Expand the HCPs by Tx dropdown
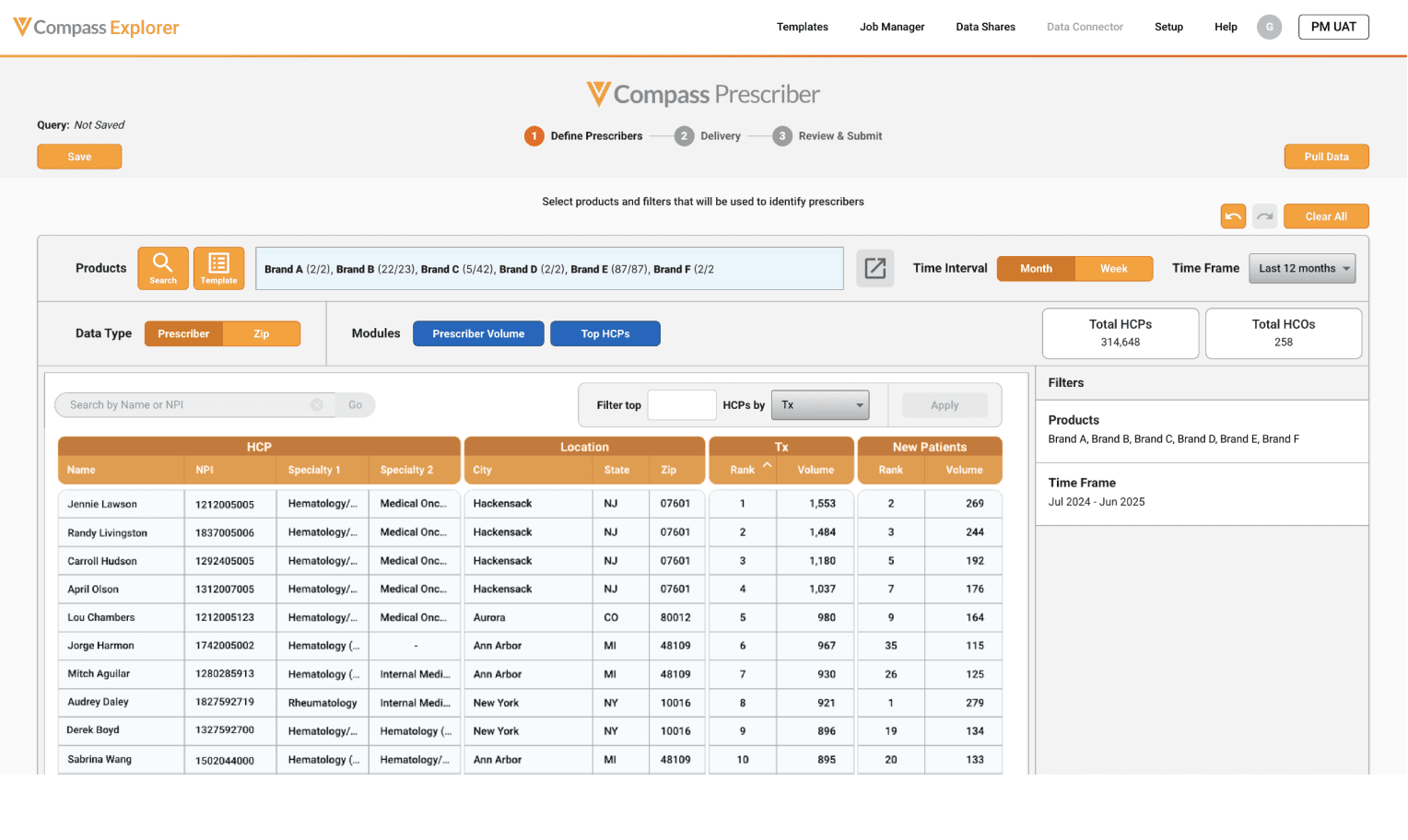This screenshot has width=1408, height=840. pos(820,405)
